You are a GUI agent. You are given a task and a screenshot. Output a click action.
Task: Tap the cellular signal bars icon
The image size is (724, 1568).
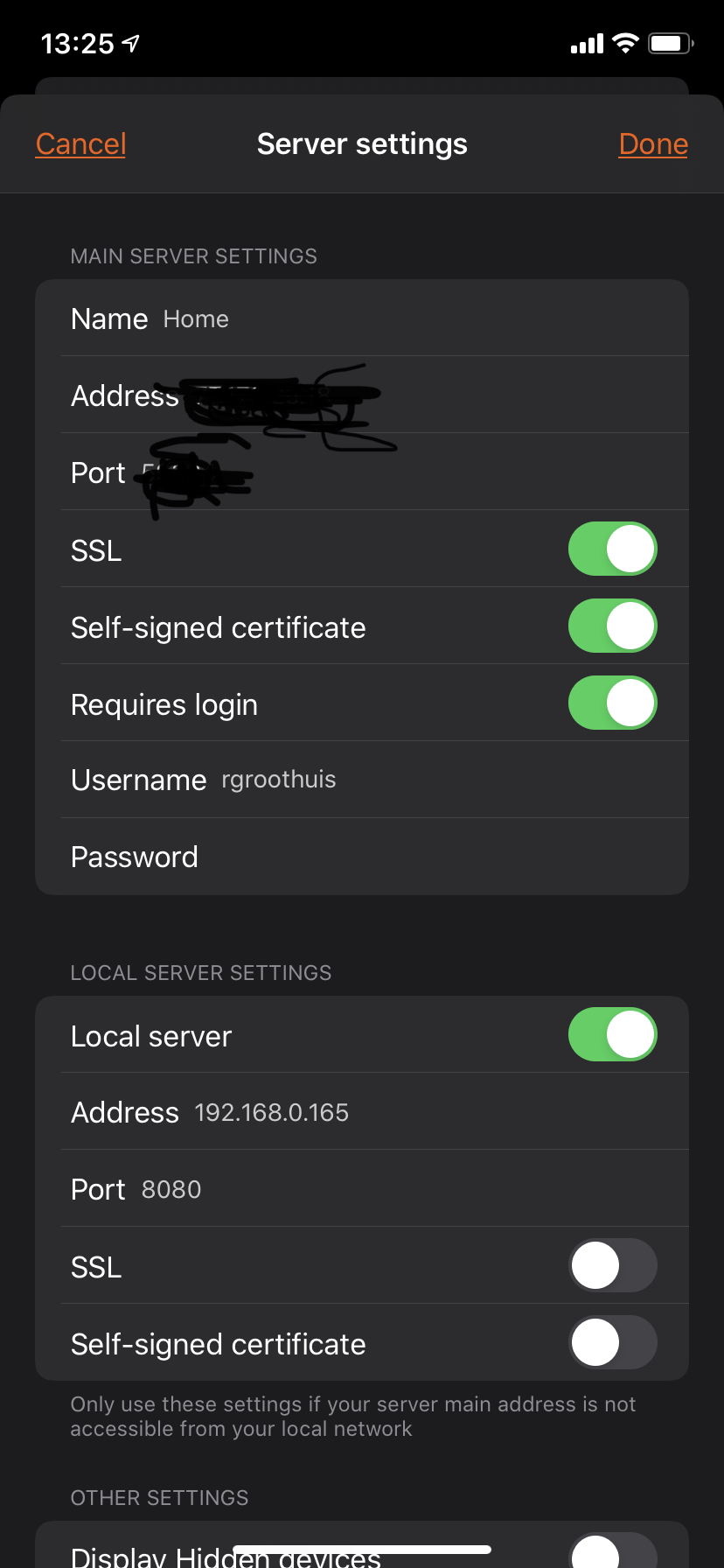587,44
